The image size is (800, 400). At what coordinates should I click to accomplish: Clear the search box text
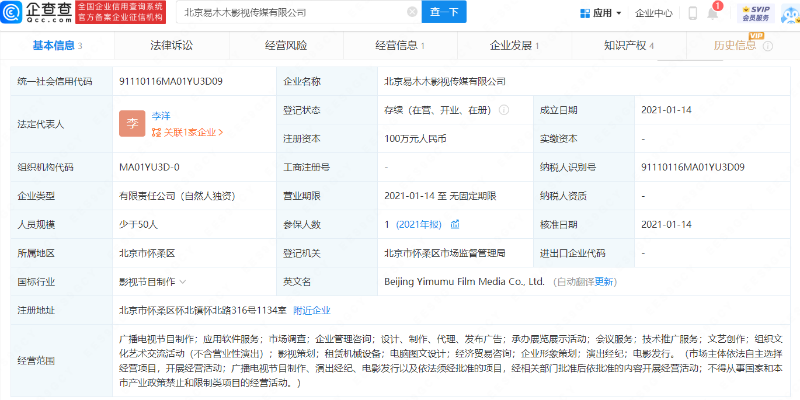click(x=410, y=13)
